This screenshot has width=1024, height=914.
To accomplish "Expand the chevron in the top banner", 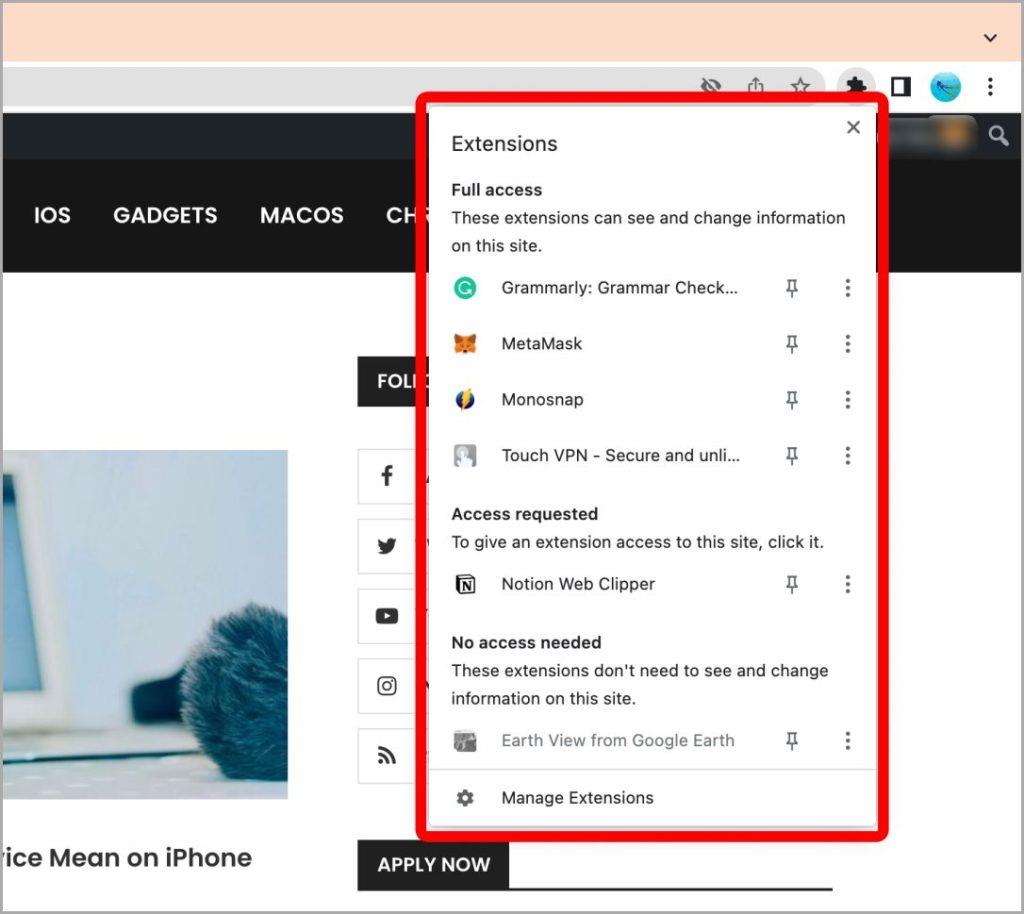I will pos(990,38).
